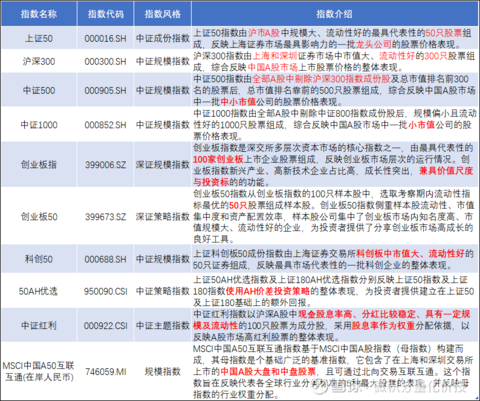Select the 中证红利 index name cell
The image size is (480, 401).
pyautogui.click(x=39, y=325)
